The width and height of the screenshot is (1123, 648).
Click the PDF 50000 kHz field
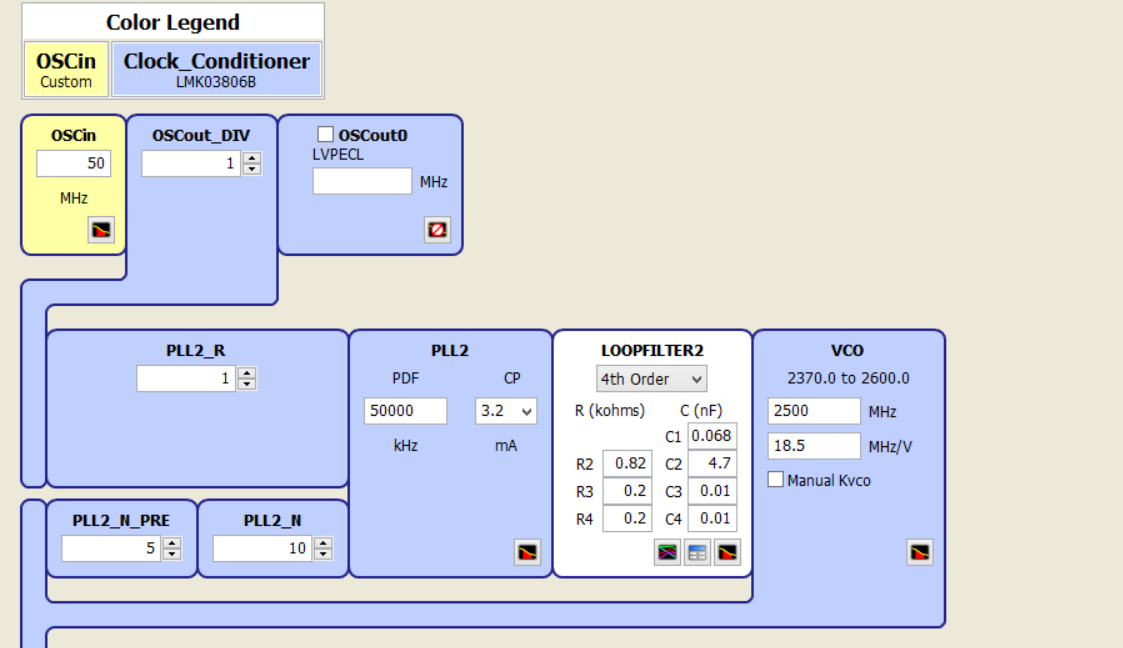pyautogui.click(x=405, y=411)
